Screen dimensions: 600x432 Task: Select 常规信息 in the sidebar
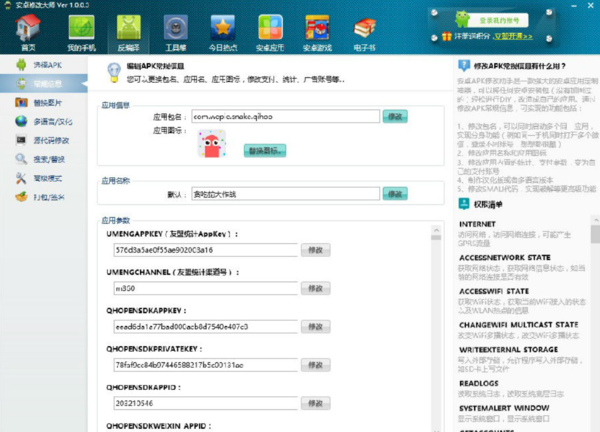tap(44, 83)
